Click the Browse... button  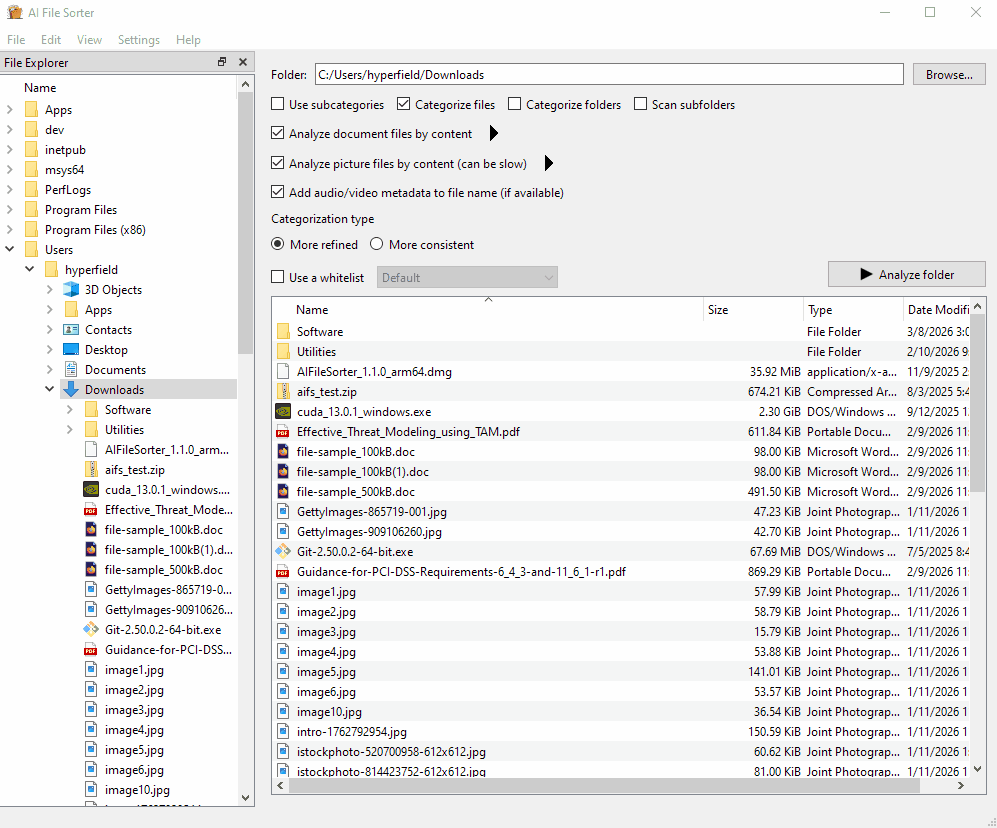coord(948,75)
